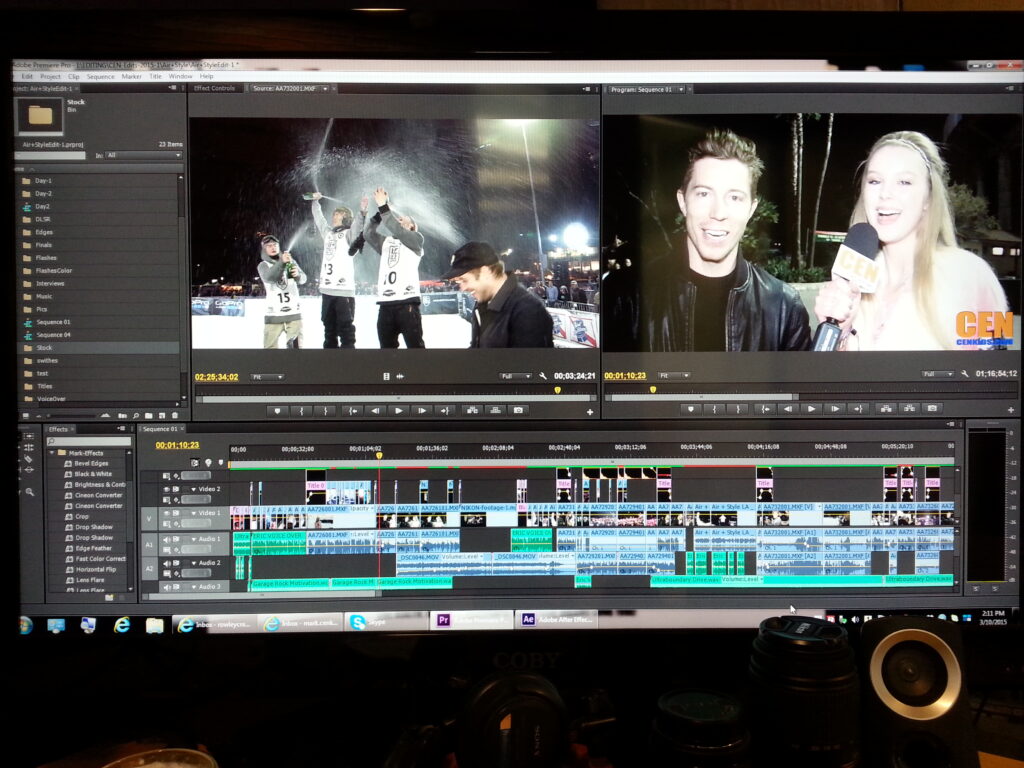Screen dimensions: 1024x768
Task: Add marker in Source monitor
Action: pyautogui.click(x=278, y=411)
